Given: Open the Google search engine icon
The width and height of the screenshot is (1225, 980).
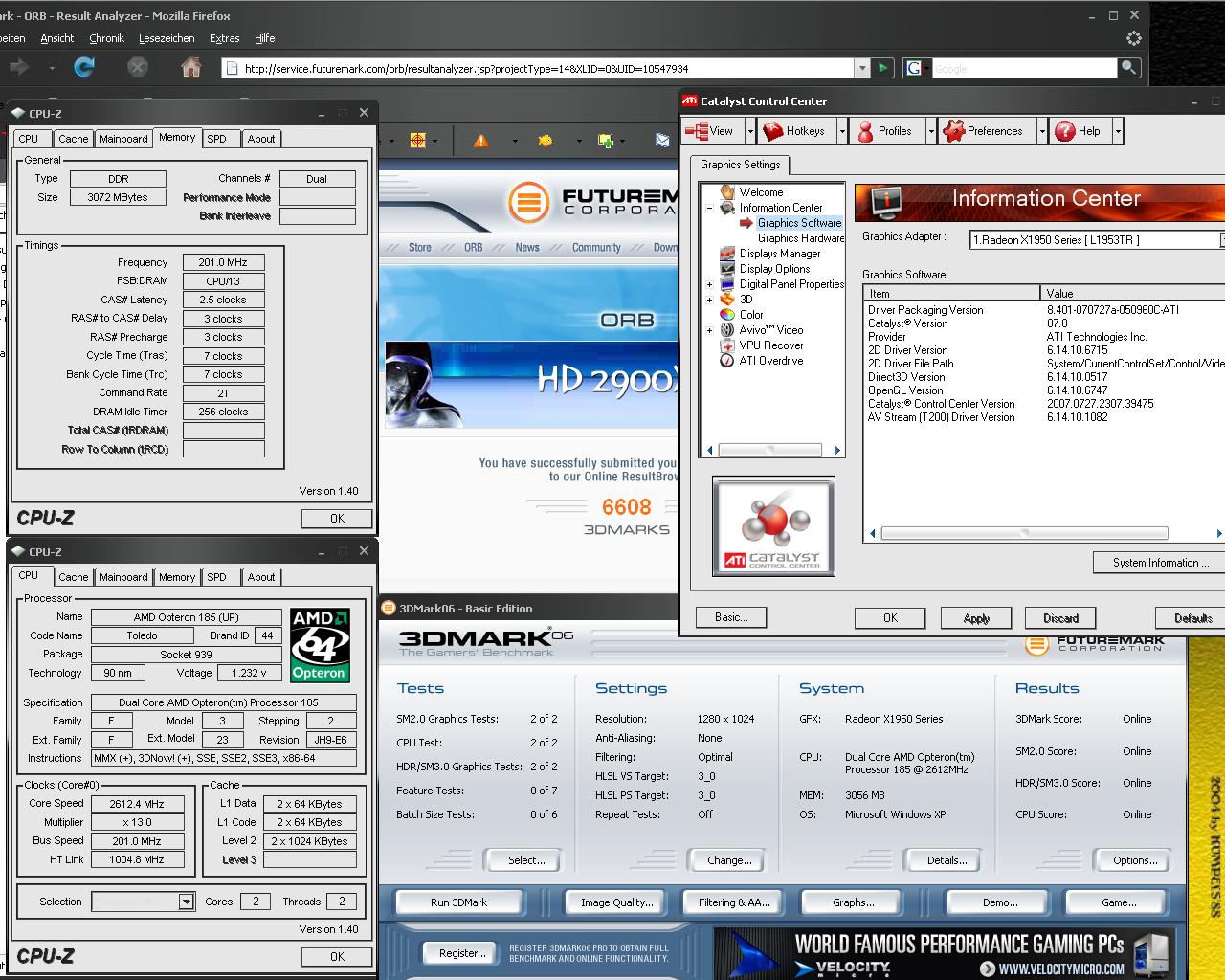Looking at the screenshot, I should coord(915,68).
